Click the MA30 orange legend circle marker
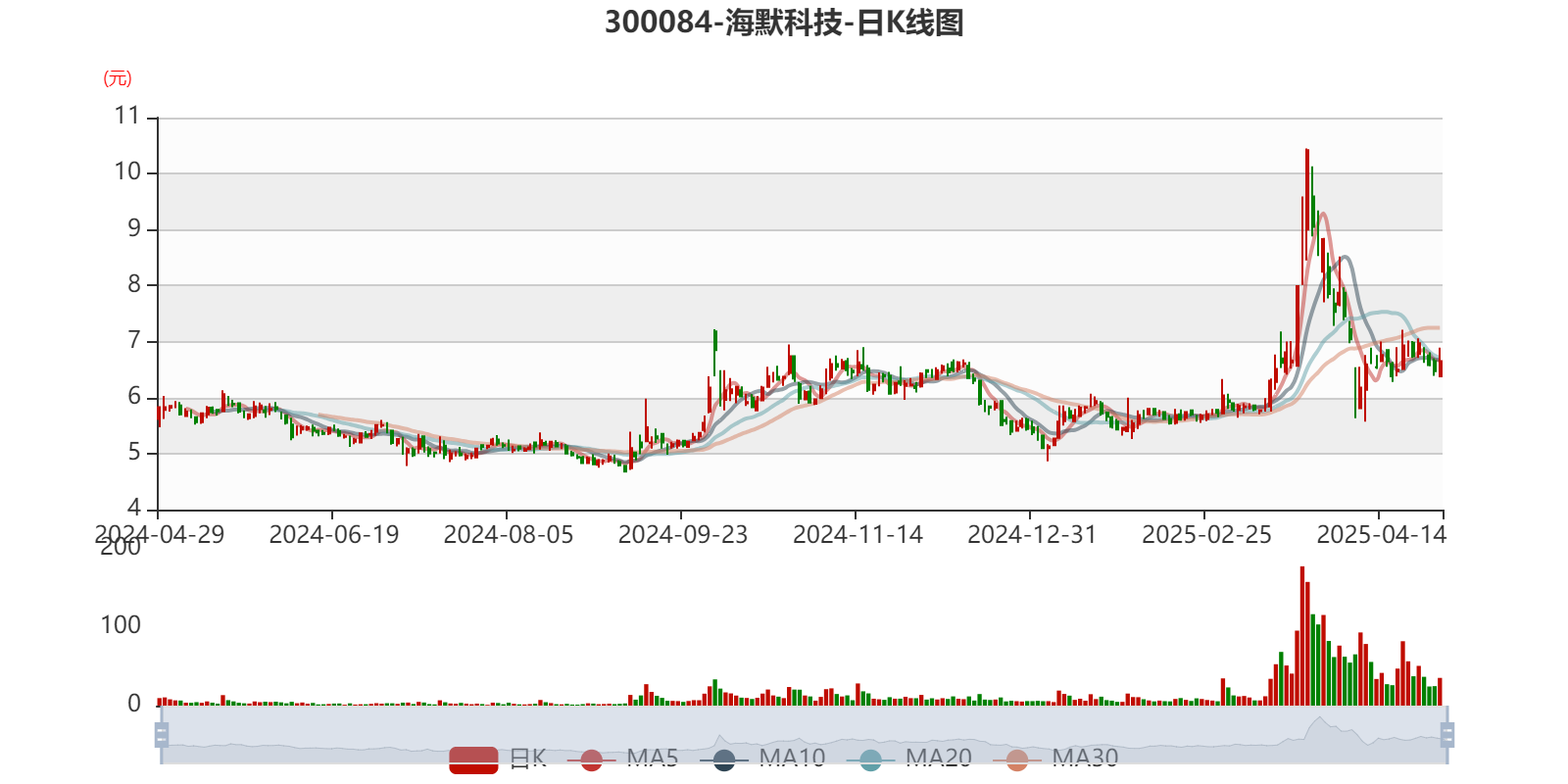 click(x=1017, y=759)
